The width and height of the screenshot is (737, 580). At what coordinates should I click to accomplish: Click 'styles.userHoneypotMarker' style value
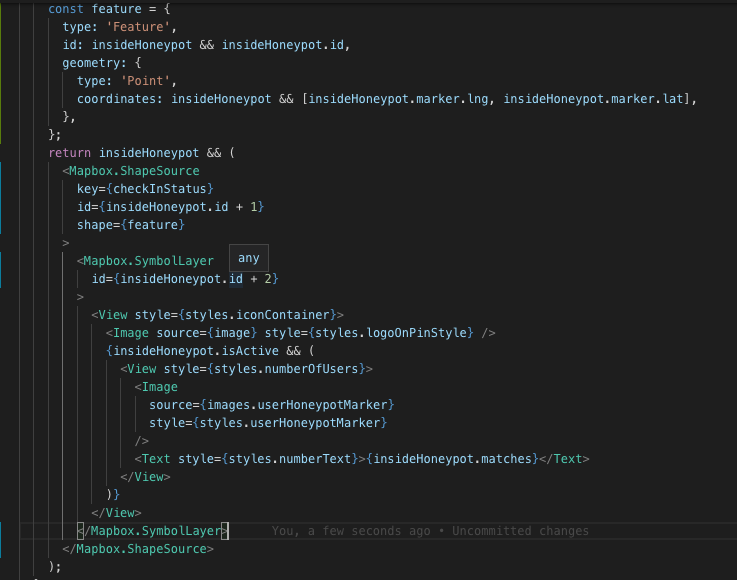[x=290, y=423]
